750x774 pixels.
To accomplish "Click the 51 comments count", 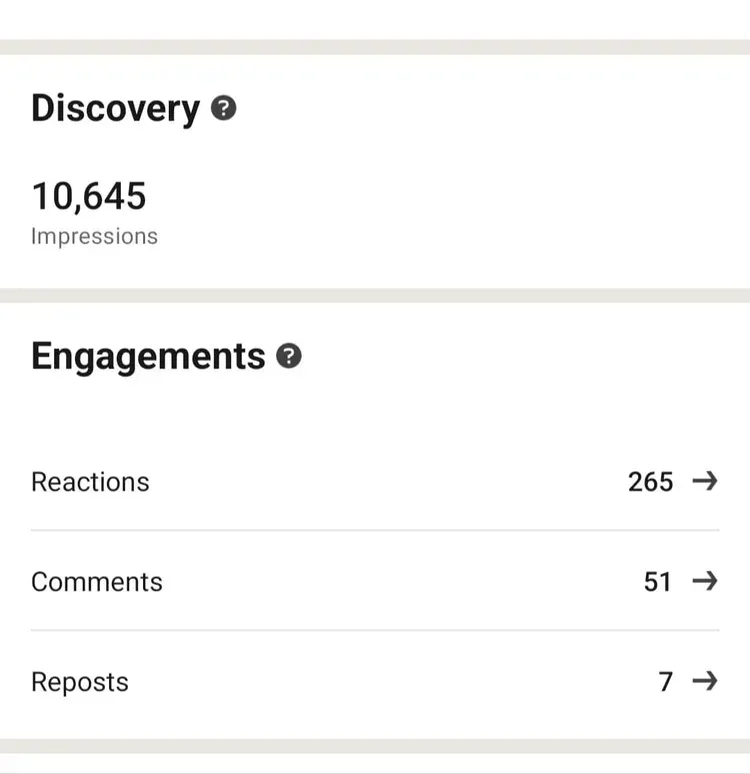I will (x=657, y=582).
